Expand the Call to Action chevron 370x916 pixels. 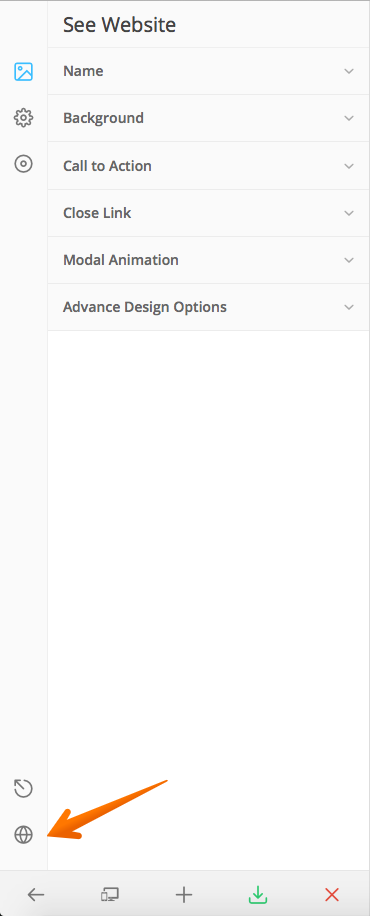click(x=349, y=166)
